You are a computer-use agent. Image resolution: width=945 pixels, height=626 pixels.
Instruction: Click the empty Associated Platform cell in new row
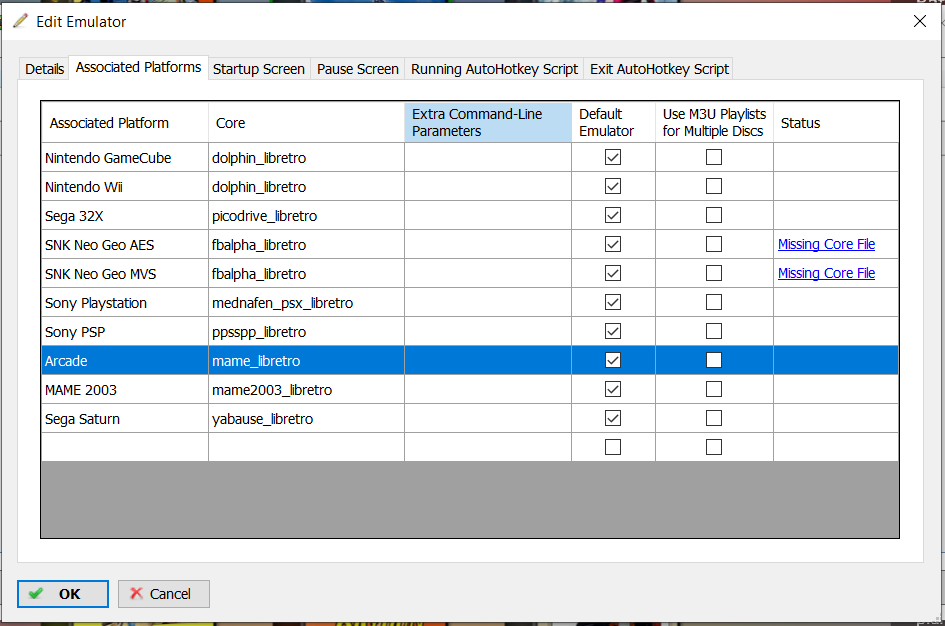(125, 447)
